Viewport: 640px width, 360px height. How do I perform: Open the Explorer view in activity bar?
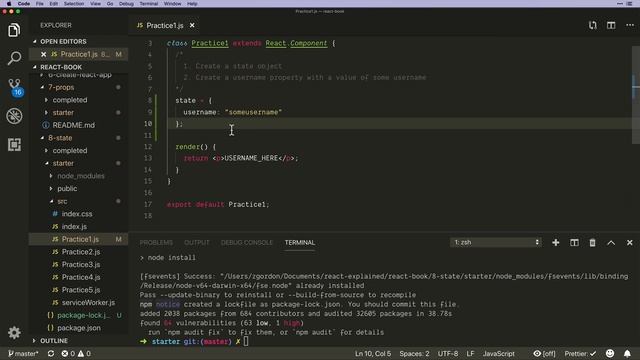[14, 30]
